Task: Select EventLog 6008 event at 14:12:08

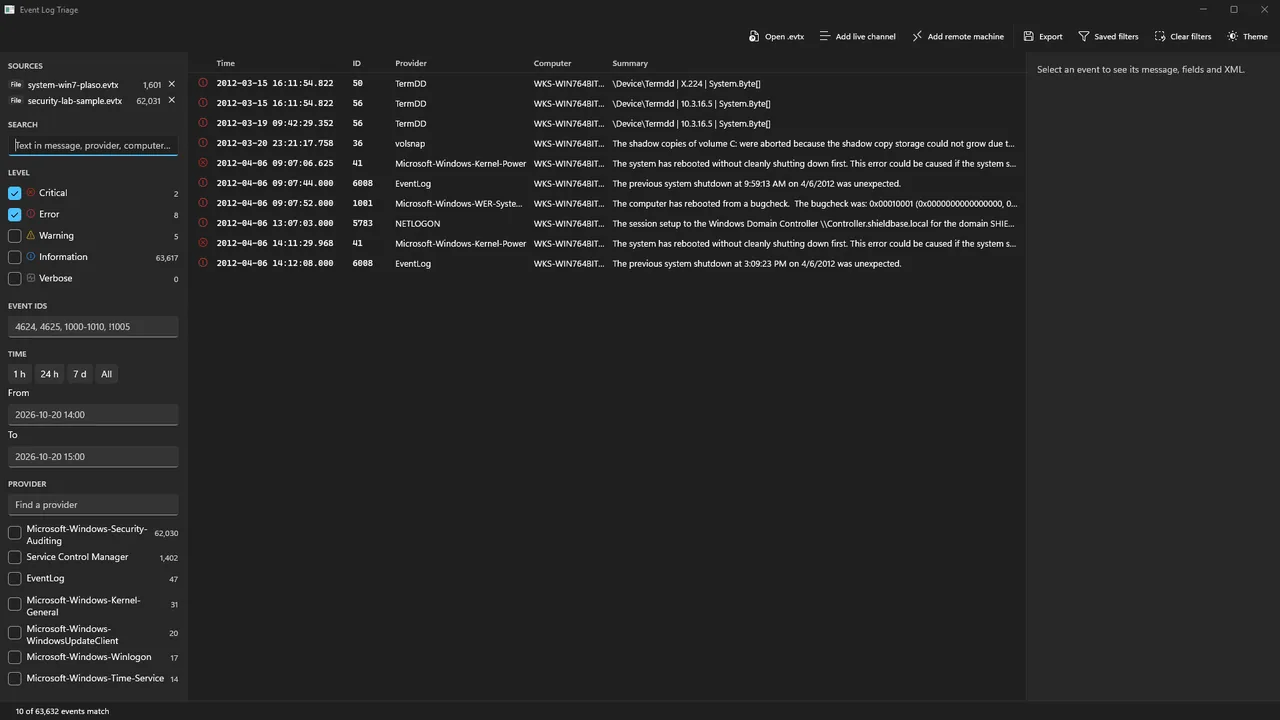Action: pyautogui.click(x=607, y=263)
